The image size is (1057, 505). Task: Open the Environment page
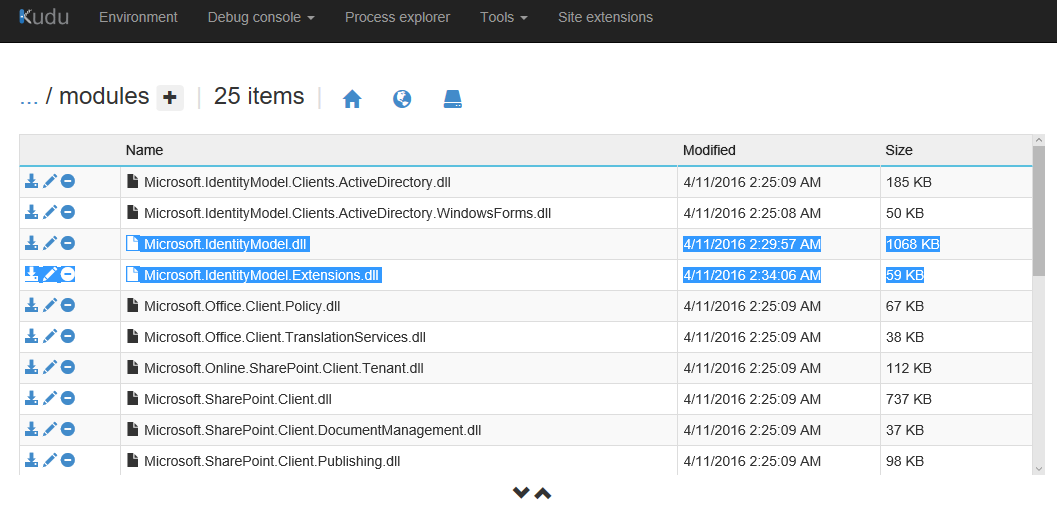pyautogui.click(x=138, y=17)
